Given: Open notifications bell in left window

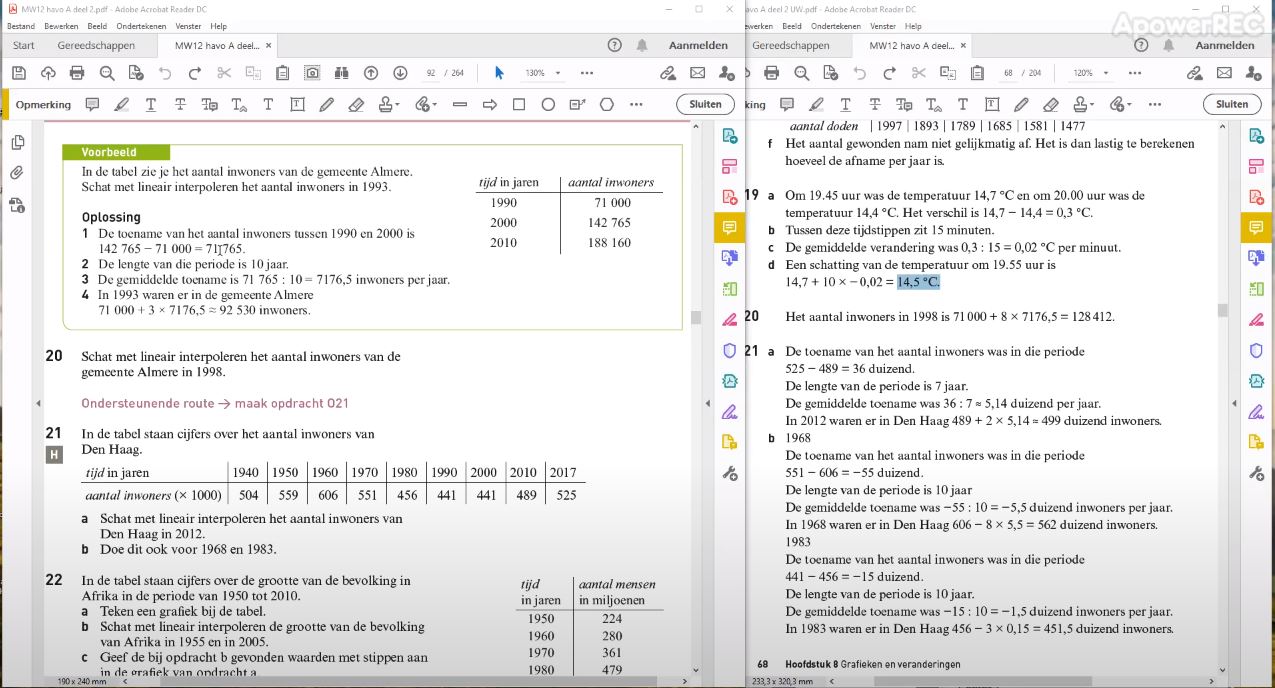Looking at the screenshot, I should (x=642, y=45).
